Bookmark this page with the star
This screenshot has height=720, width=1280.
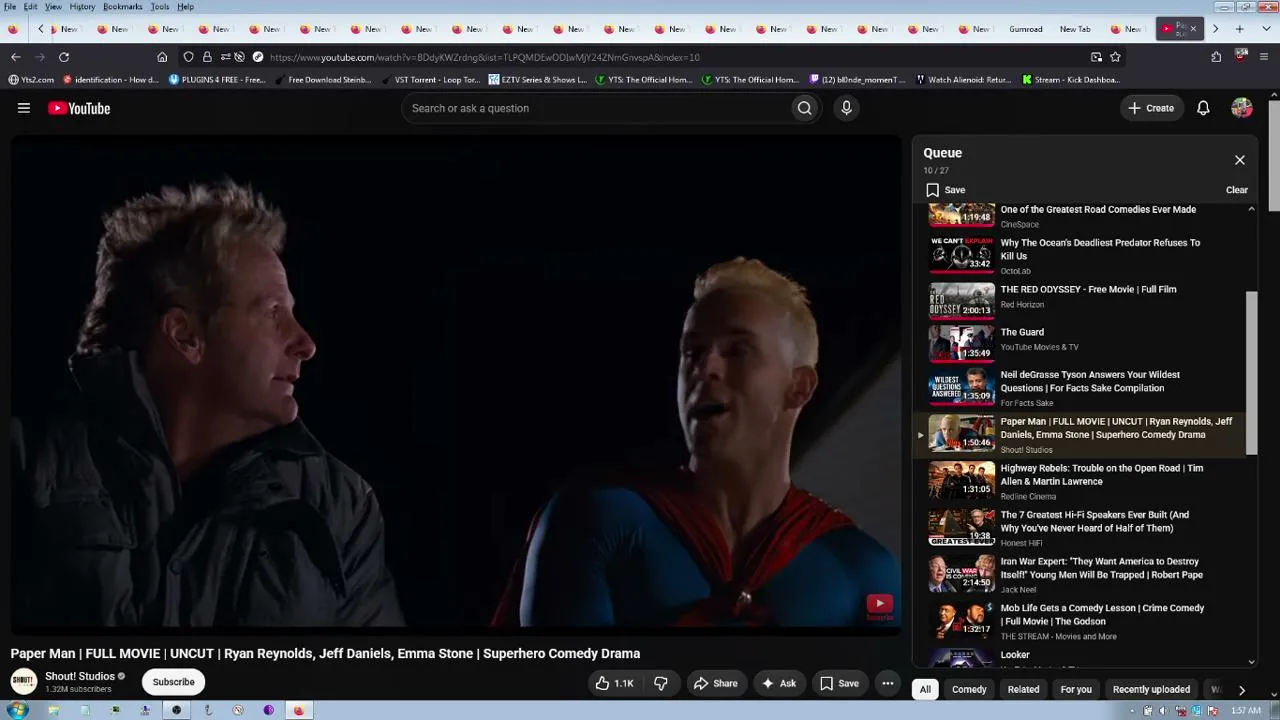coord(1115,57)
